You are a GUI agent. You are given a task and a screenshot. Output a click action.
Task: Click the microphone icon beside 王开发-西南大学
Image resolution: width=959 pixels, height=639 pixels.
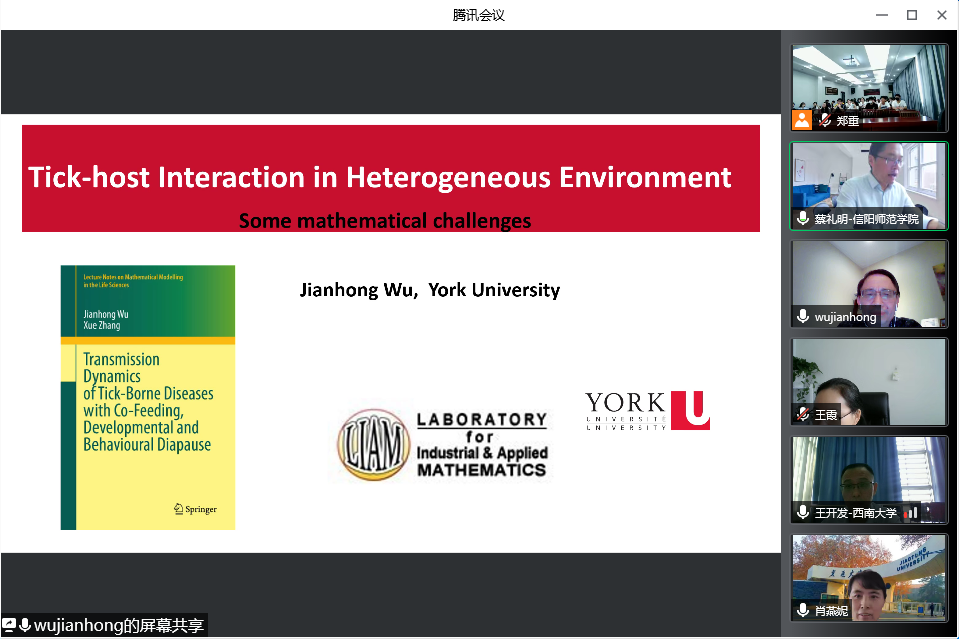click(x=803, y=512)
